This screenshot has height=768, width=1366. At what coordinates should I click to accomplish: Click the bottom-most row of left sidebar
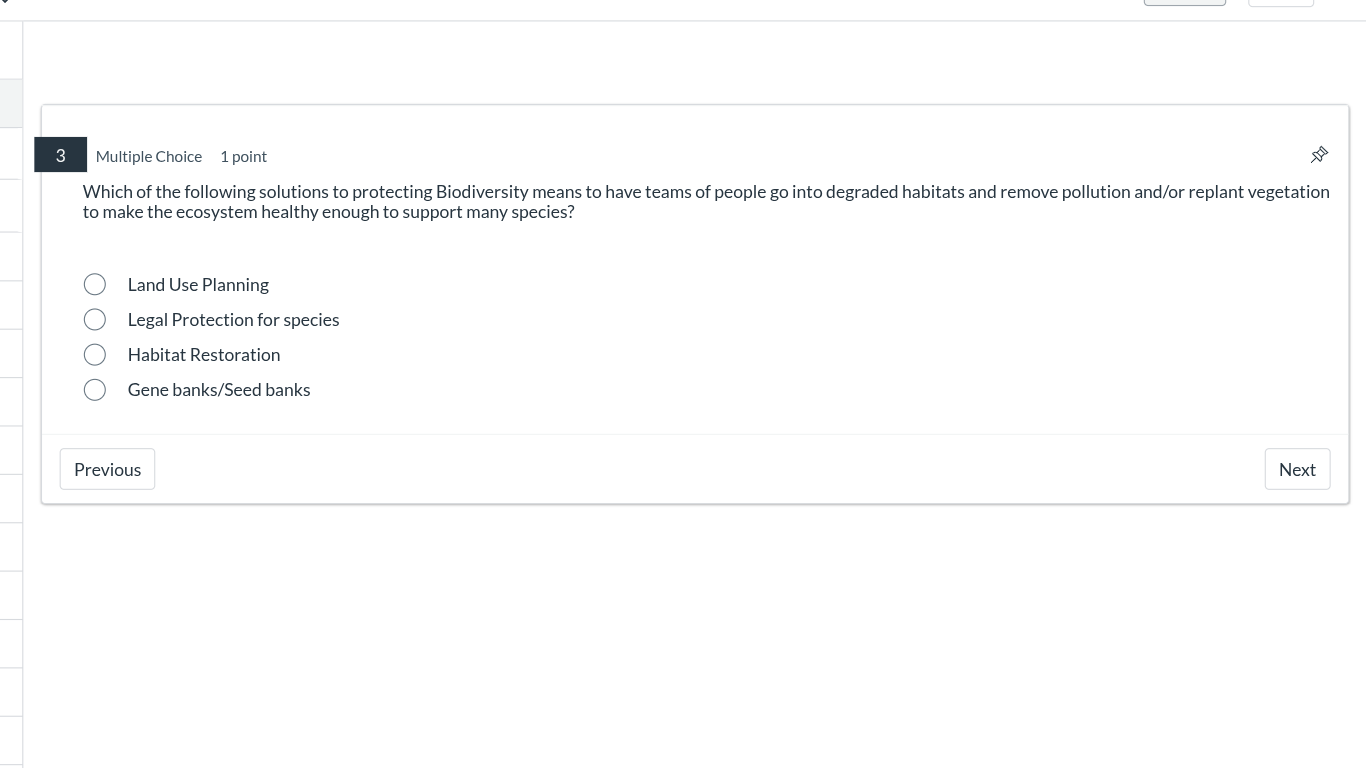pyautogui.click(x=11, y=742)
